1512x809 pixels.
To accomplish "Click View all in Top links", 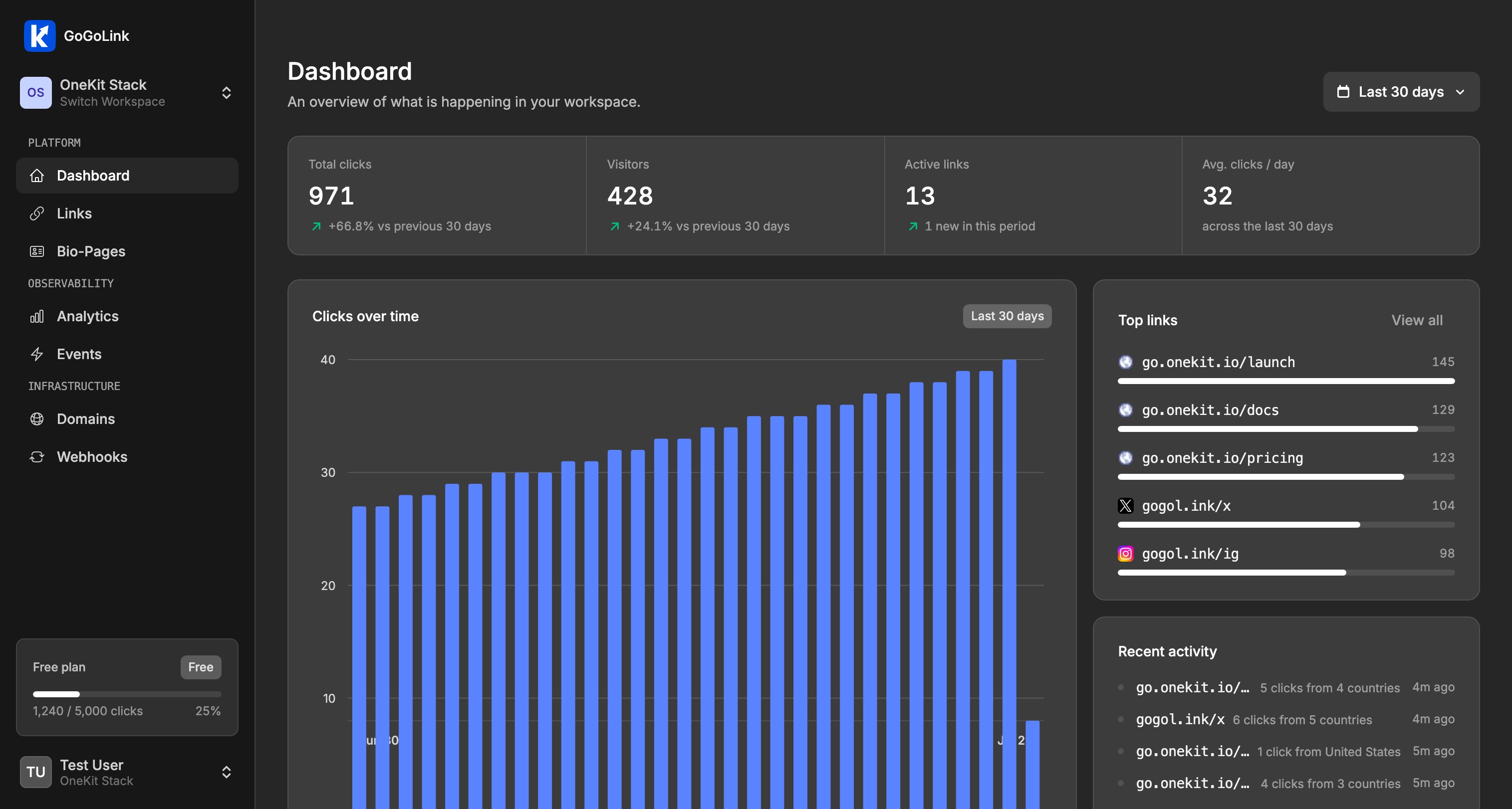I will 1416,320.
